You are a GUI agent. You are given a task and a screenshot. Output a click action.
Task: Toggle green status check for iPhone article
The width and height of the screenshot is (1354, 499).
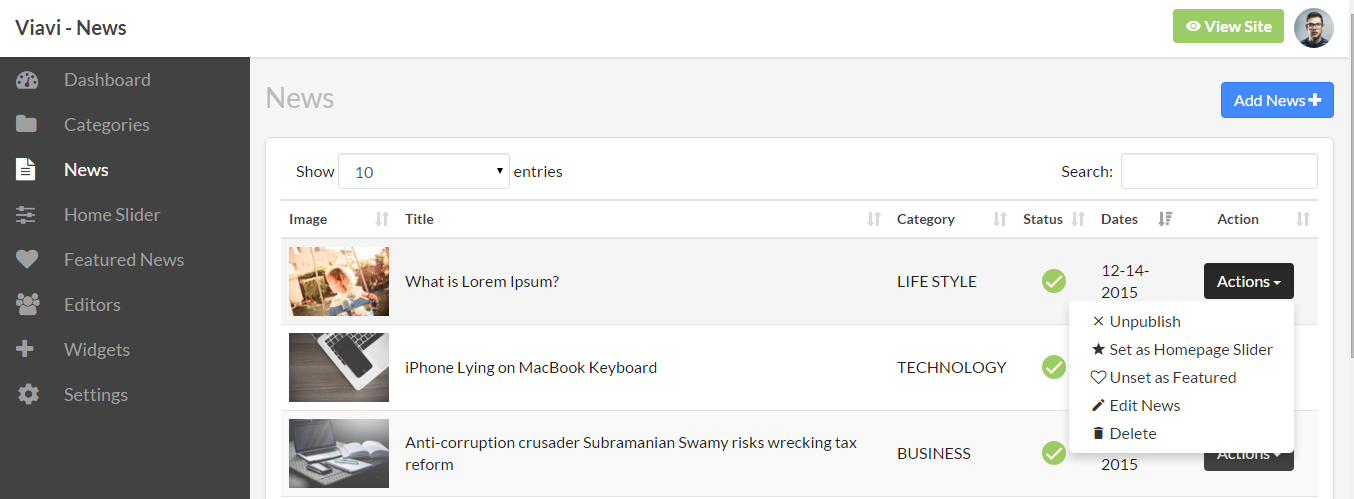[x=1054, y=368]
